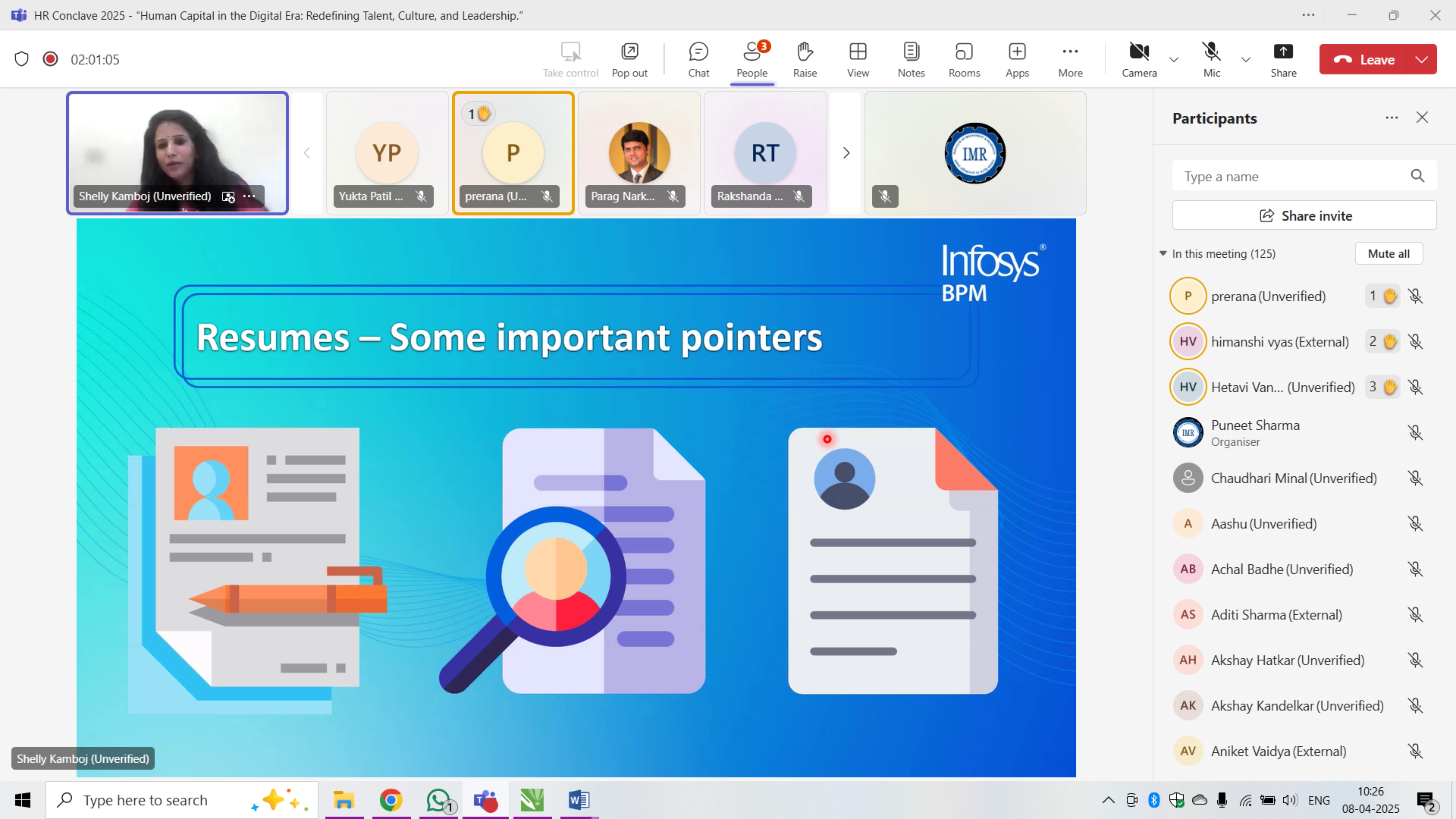The height and width of the screenshot is (819, 1456).
Task: Open the Chat panel
Action: 699,59
